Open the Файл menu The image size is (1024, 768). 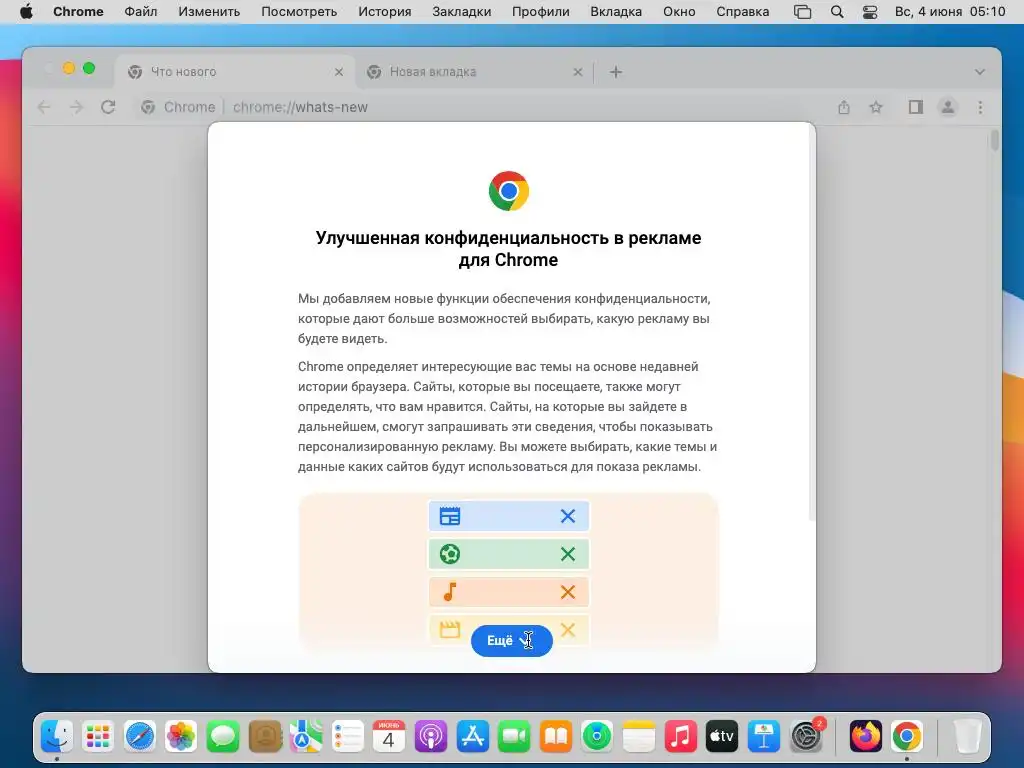pyautogui.click(x=140, y=12)
